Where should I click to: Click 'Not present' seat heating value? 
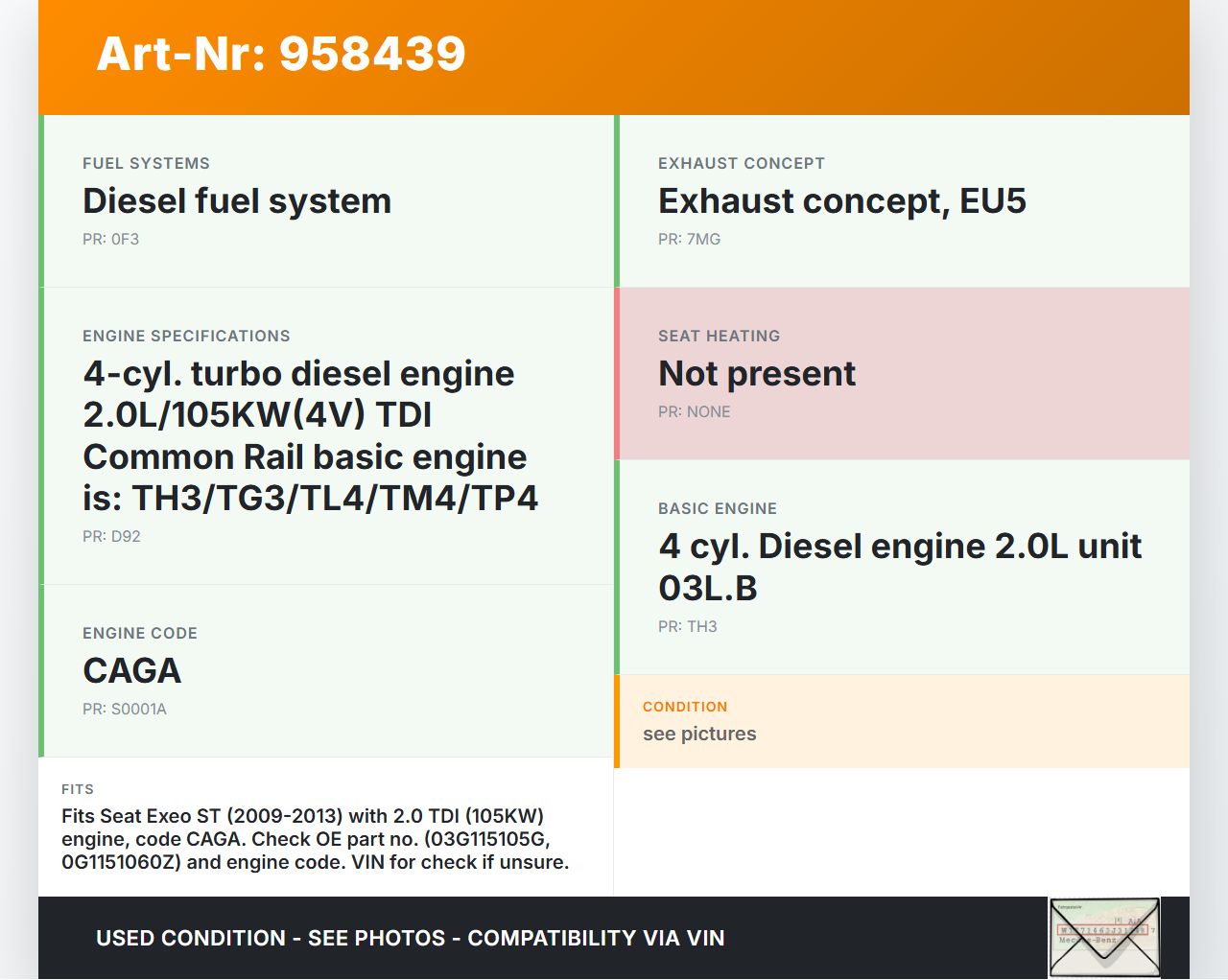pos(757,374)
